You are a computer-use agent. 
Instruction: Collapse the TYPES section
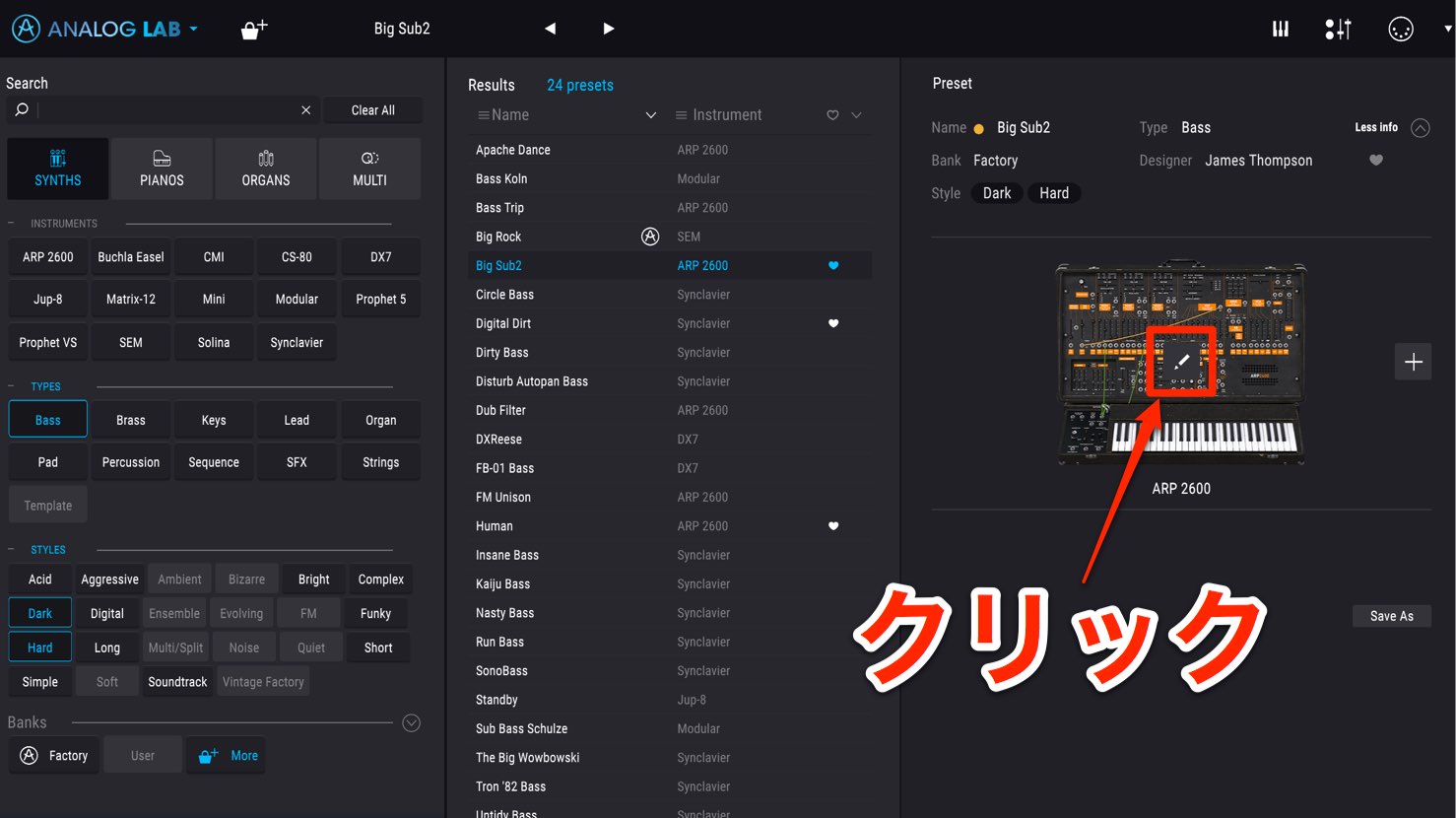(11, 386)
